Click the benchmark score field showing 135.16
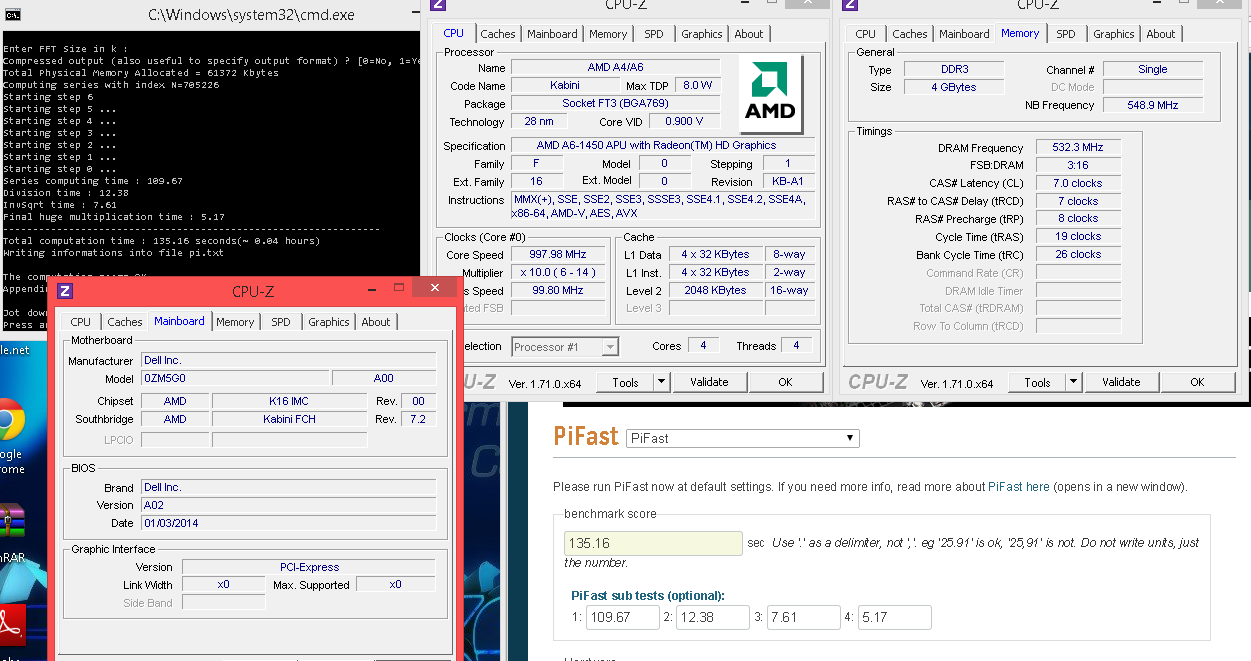This screenshot has width=1251, height=661. (654, 543)
